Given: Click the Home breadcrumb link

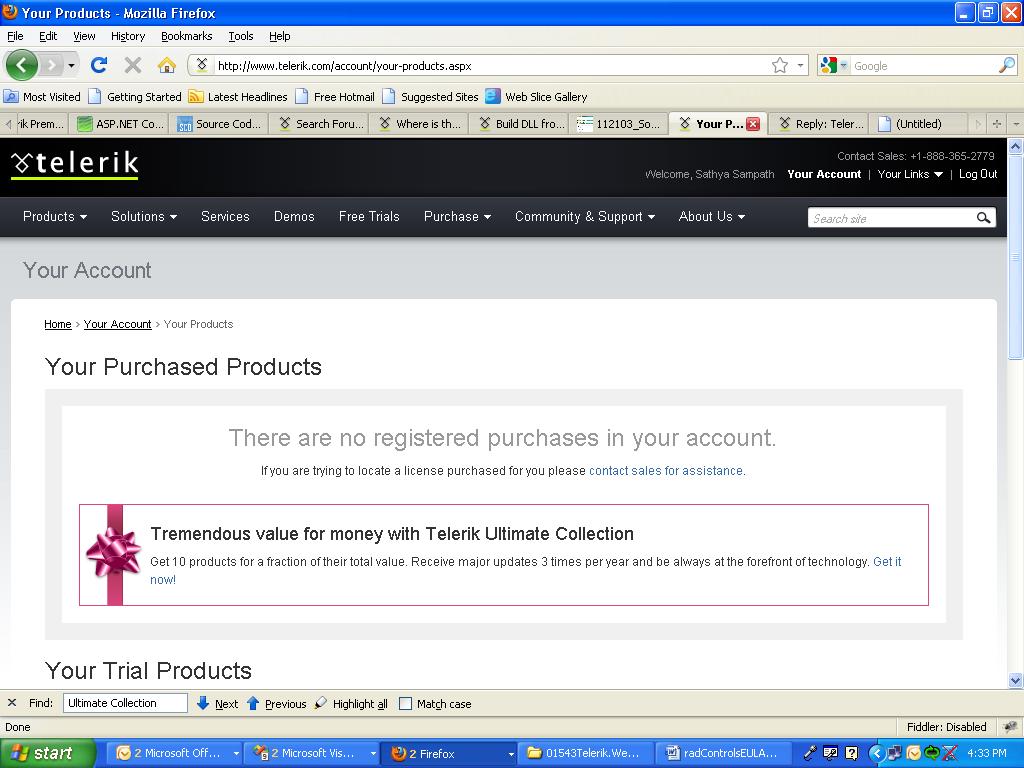Looking at the screenshot, I should click(57, 324).
